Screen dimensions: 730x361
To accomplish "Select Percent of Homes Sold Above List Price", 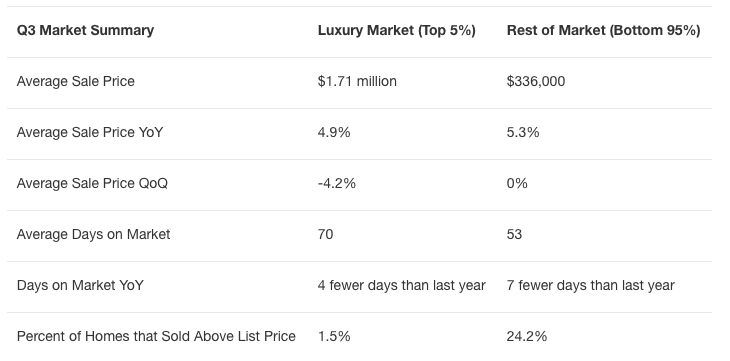I will point(156,336).
